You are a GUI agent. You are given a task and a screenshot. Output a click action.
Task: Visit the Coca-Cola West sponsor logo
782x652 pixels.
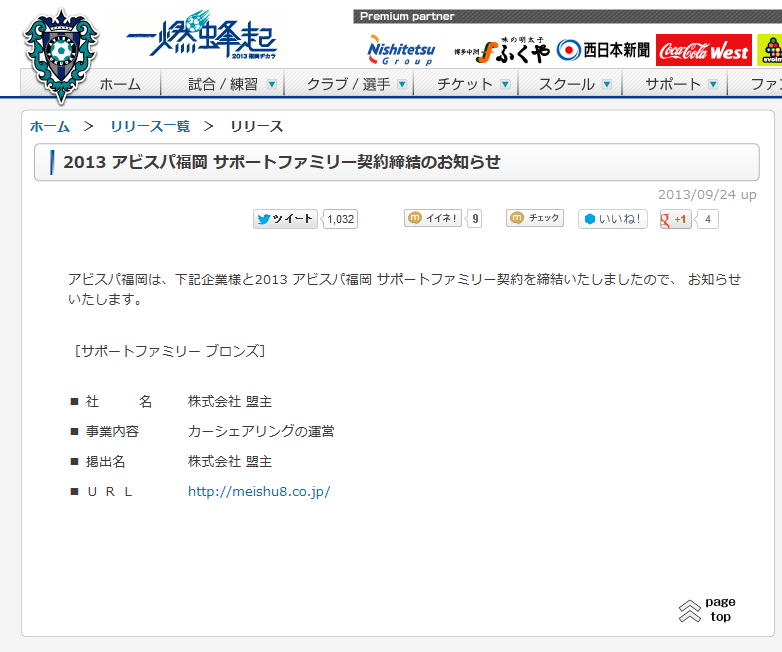click(704, 50)
